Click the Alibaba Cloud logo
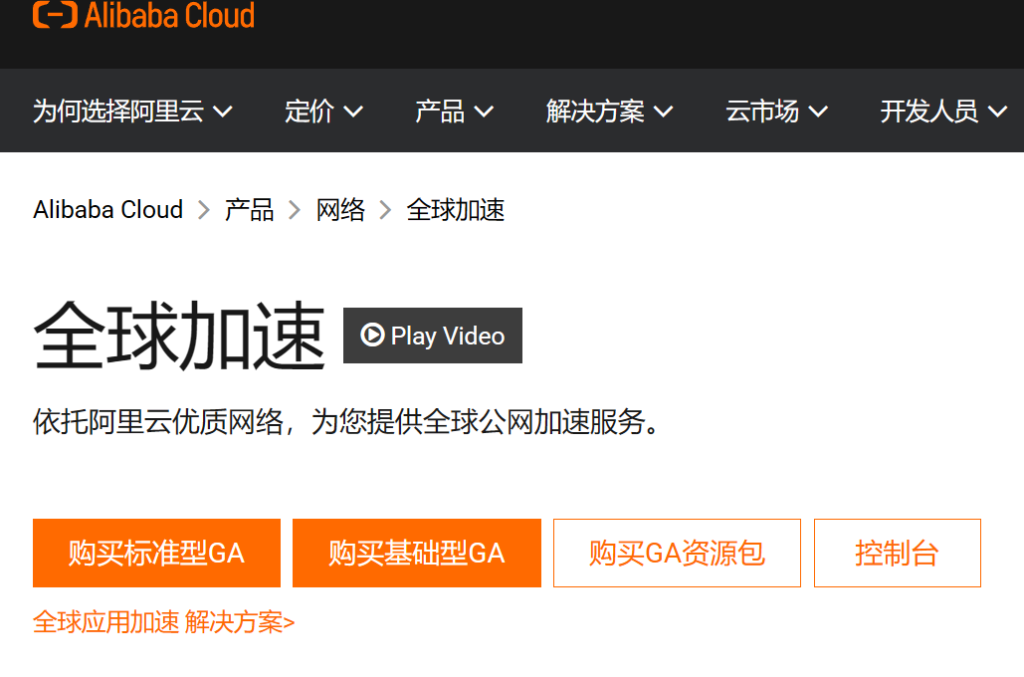 point(144,14)
